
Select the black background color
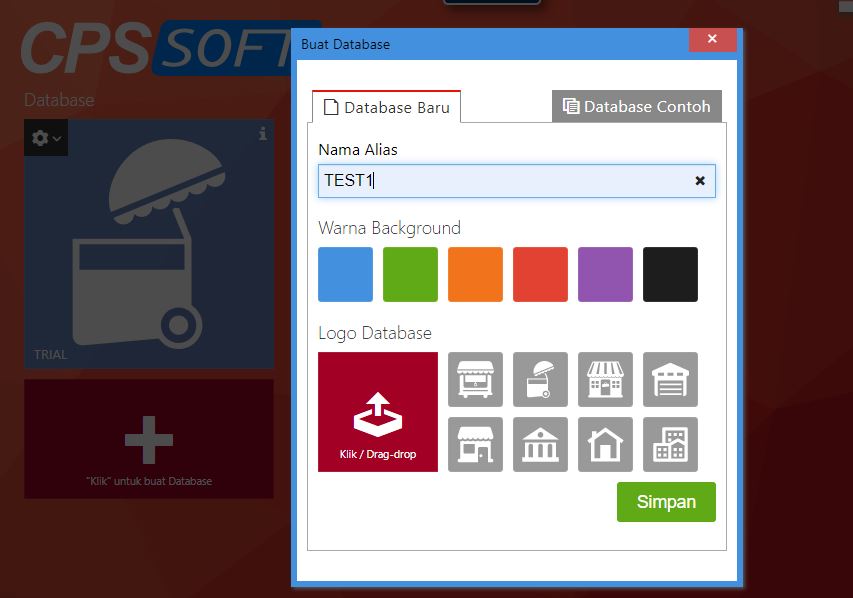[x=670, y=274]
